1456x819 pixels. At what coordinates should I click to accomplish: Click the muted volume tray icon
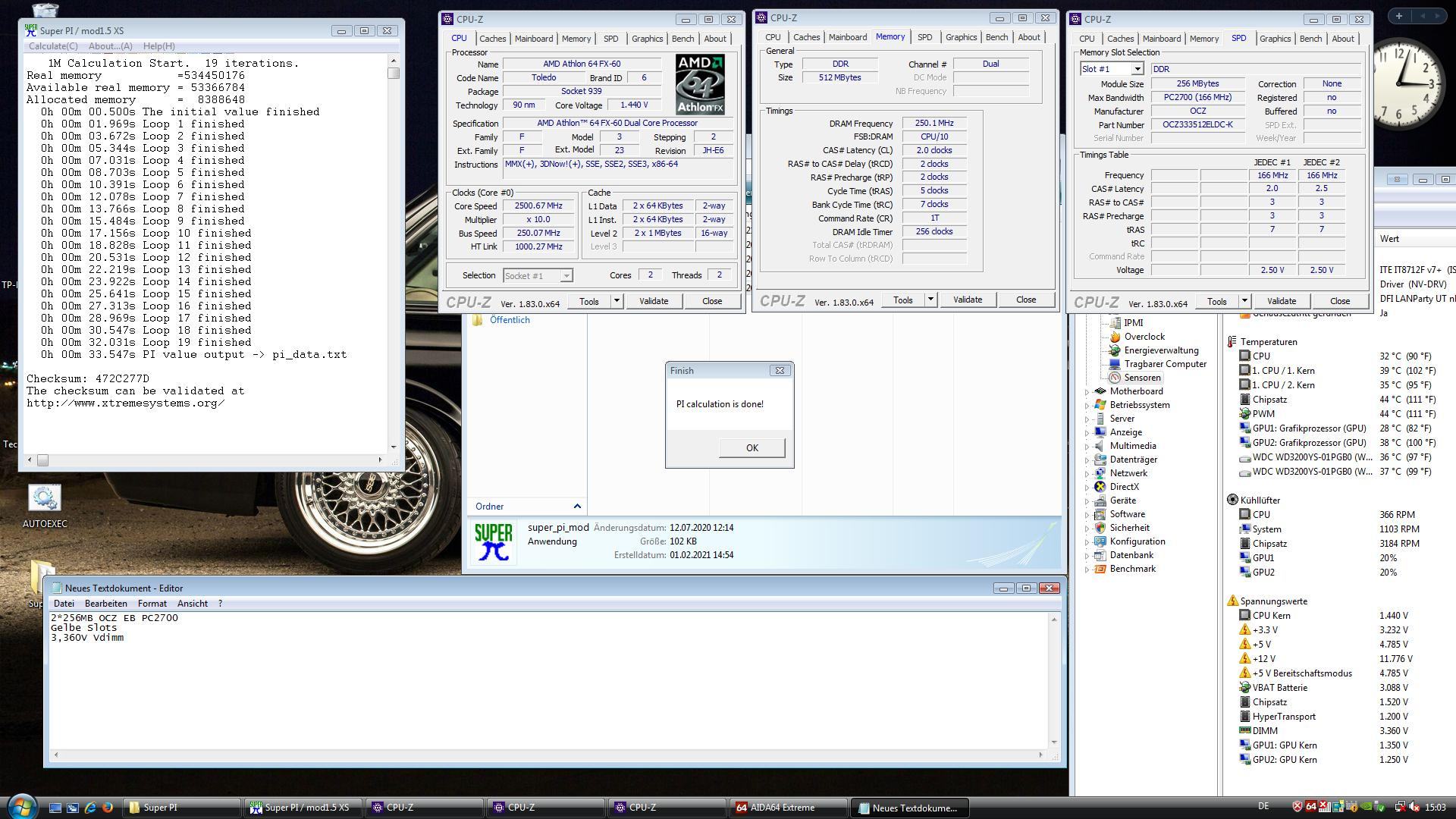[x=1414, y=807]
